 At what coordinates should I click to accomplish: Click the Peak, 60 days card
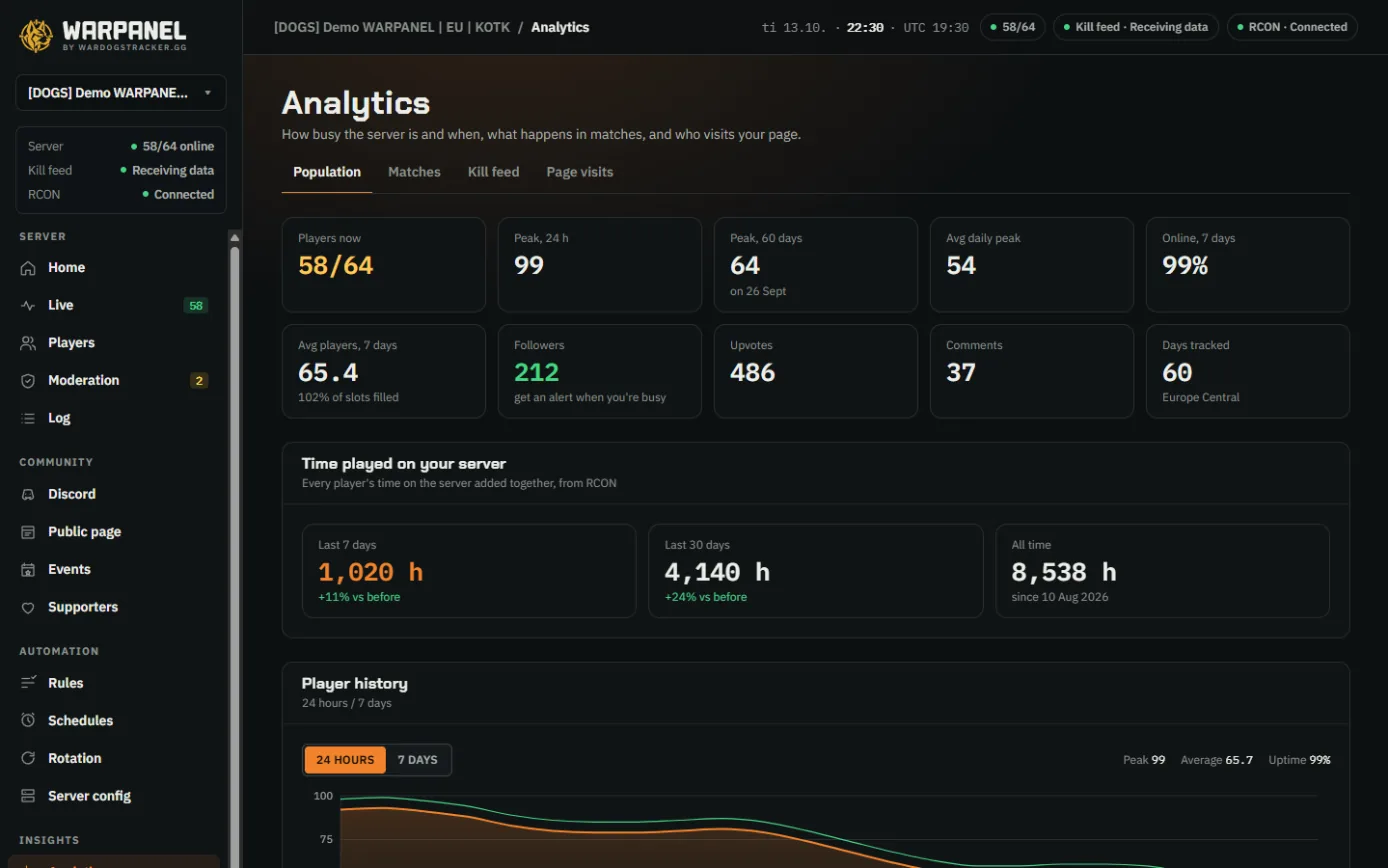click(816, 265)
